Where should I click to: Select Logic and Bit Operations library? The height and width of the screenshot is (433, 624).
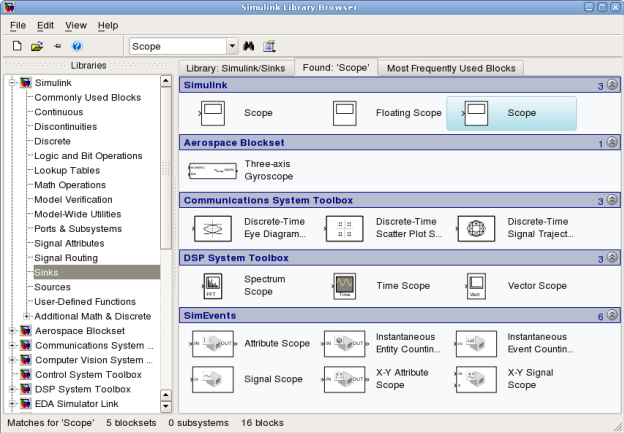click(x=88, y=156)
